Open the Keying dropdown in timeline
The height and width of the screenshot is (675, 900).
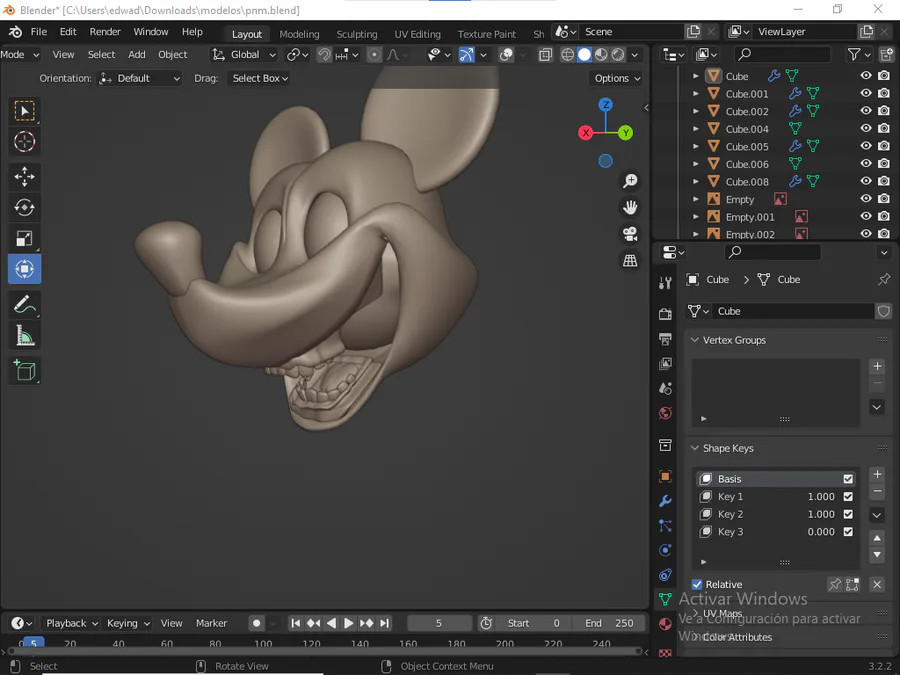128,623
